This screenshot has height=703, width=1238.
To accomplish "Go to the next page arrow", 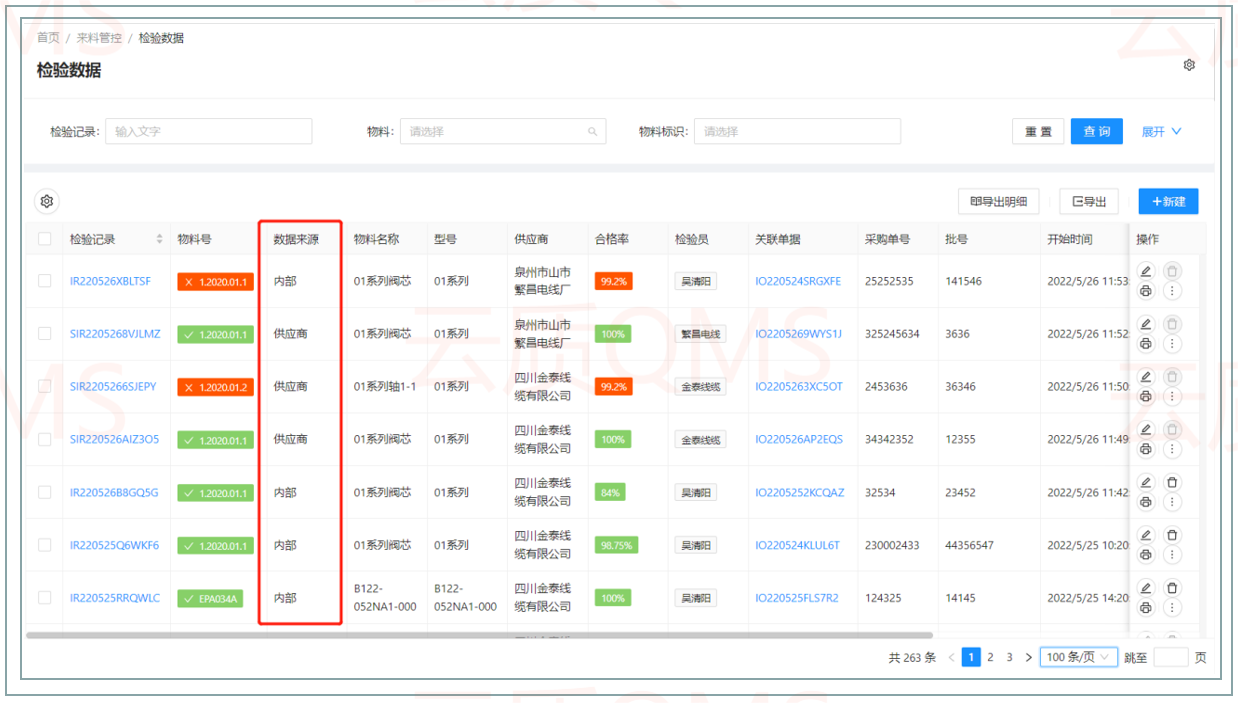I will (1028, 657).
